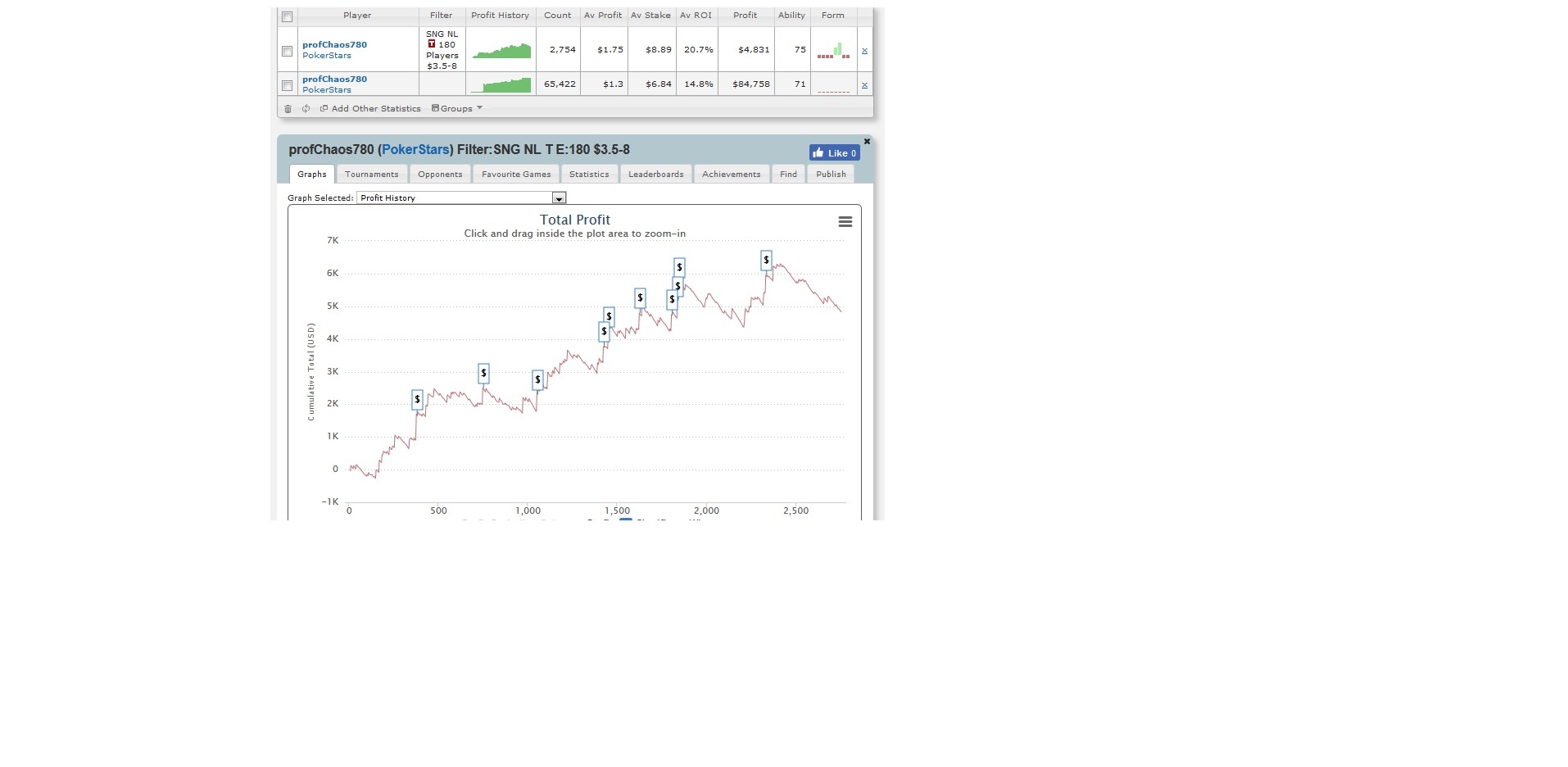This screenshot has height=767, width=1568.
Task: Switch to the Graphs tab
Action: (x=312, y=174)
